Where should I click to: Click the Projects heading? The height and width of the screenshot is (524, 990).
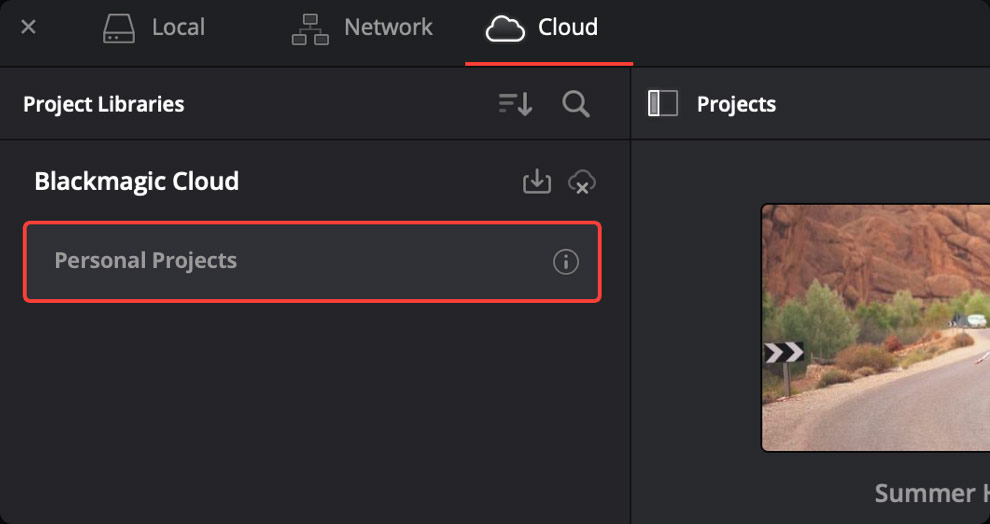(x=736, y=104)
